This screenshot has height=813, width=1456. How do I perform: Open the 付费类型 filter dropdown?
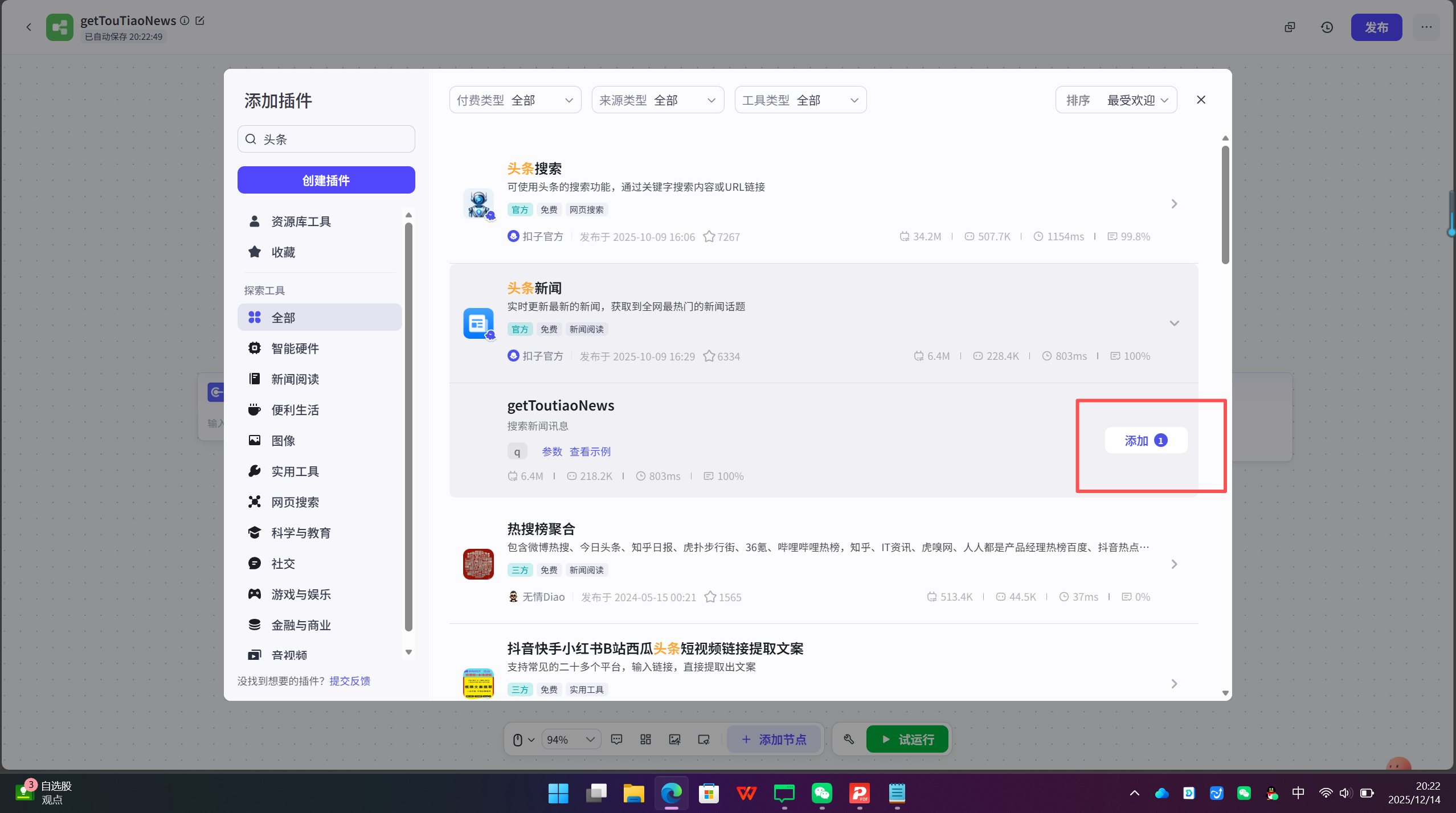coord(514,100)
